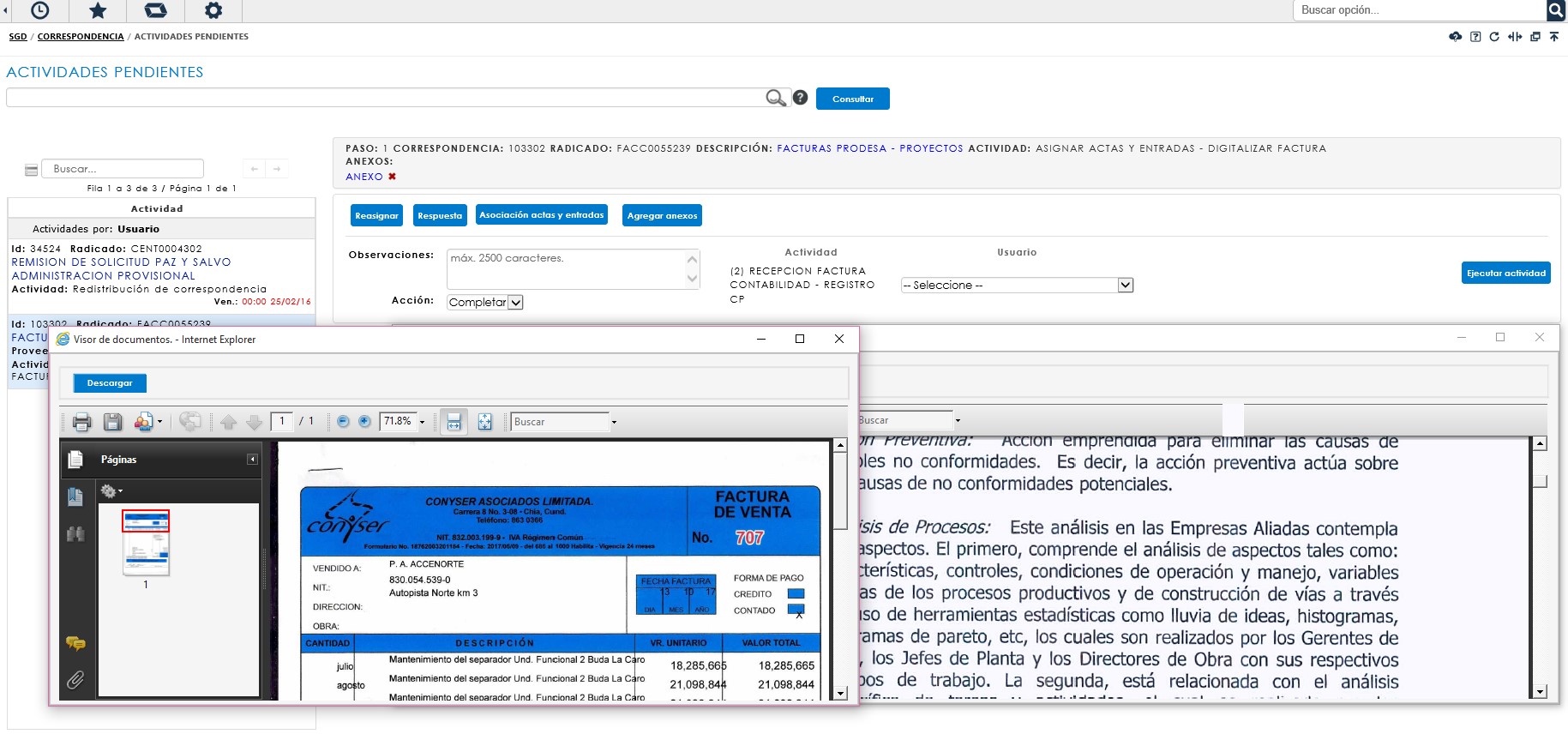Viewport: 1568px width, 734px height.
Task: Click the magnifier icon in search bar
Action: click(x=776, y=98)
